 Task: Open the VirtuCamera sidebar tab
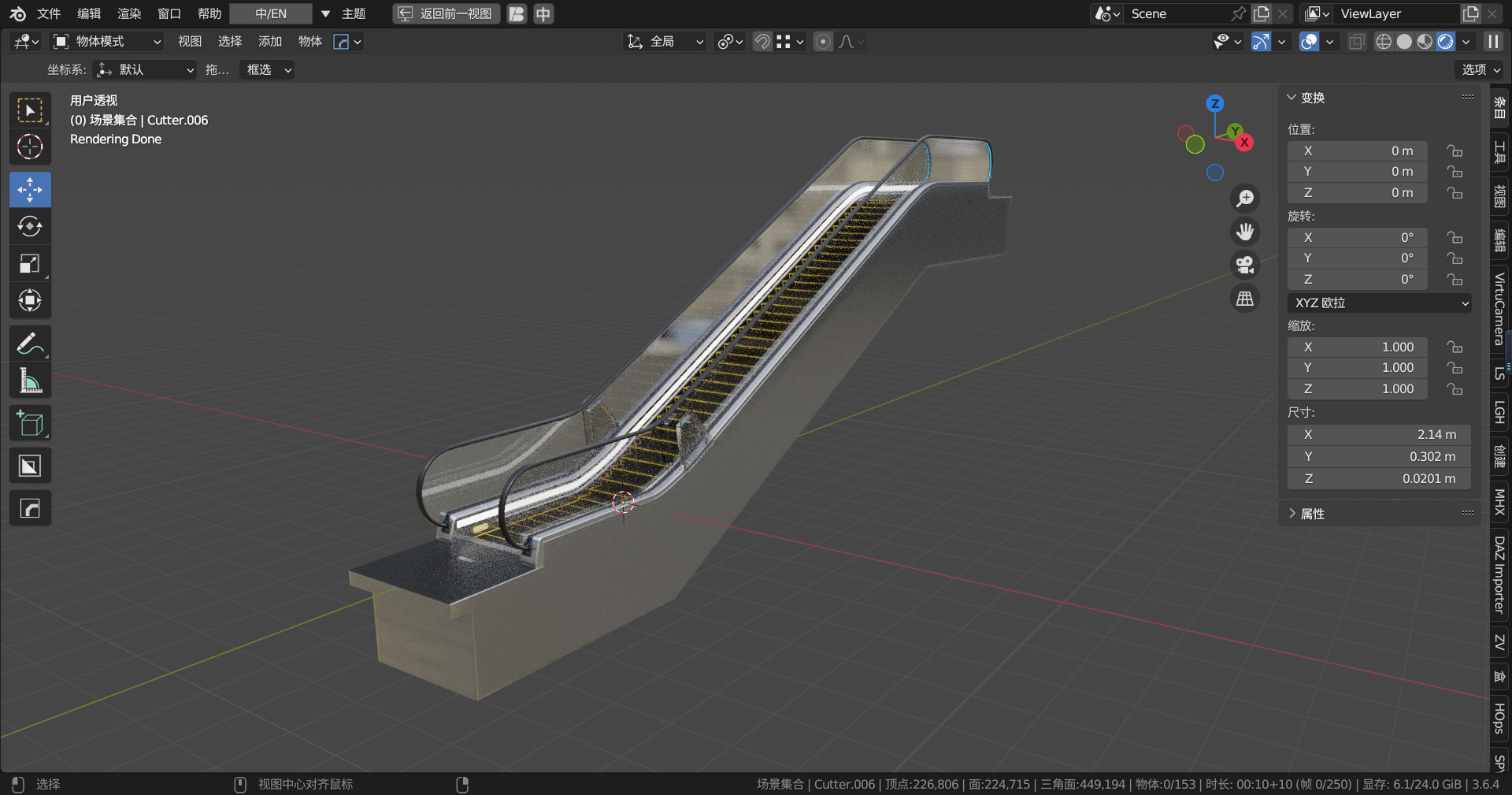(x=1499, y=309)
